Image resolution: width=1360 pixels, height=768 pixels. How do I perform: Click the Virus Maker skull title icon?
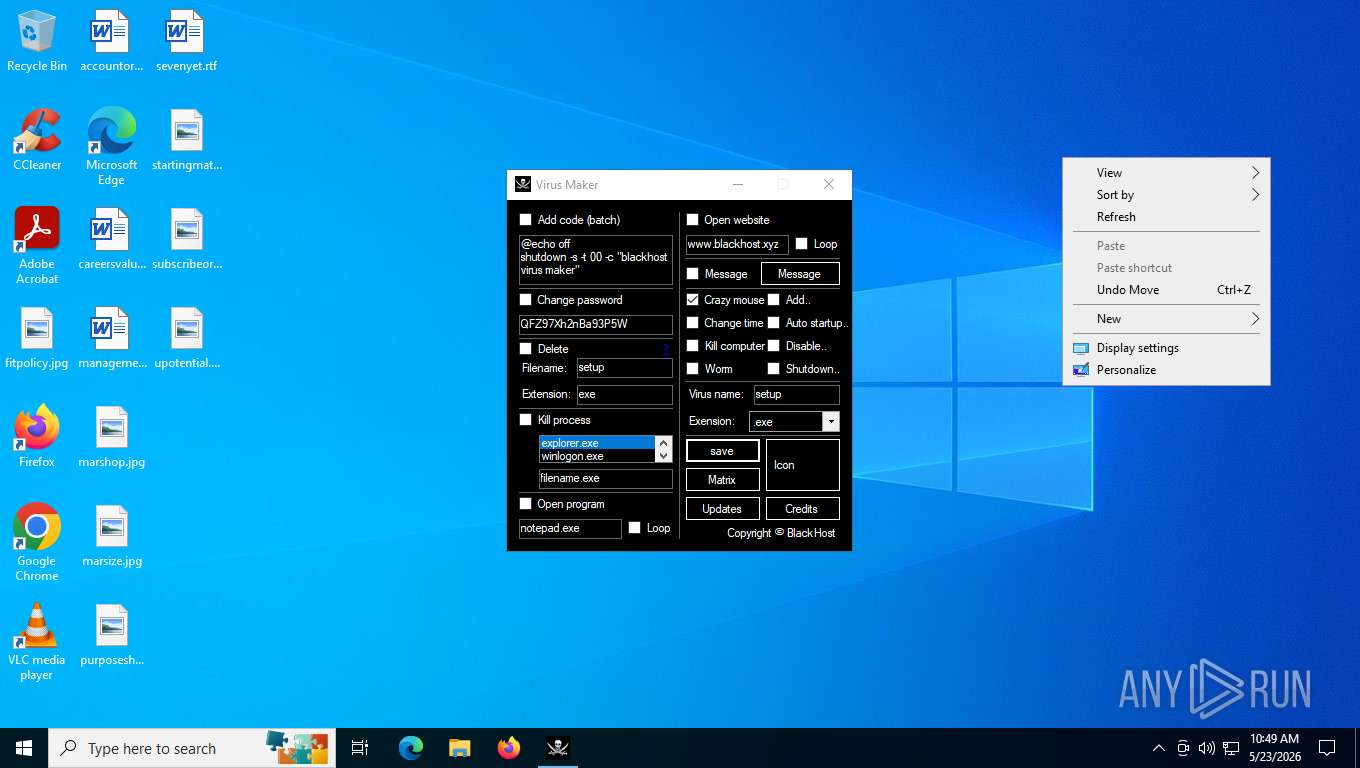point(522,184)
